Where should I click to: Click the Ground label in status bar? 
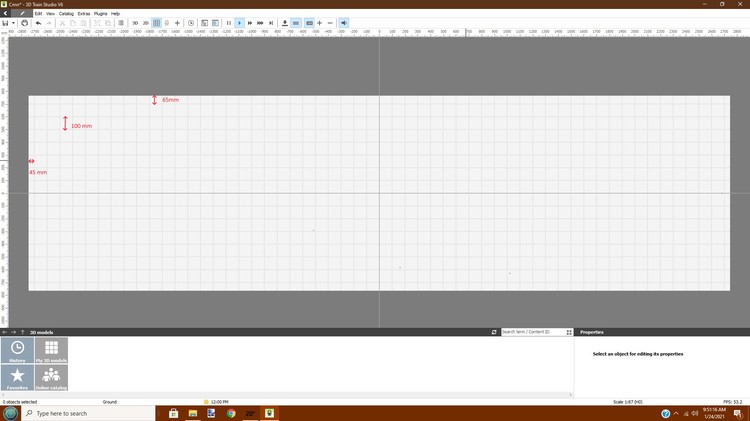coord(110,402)
